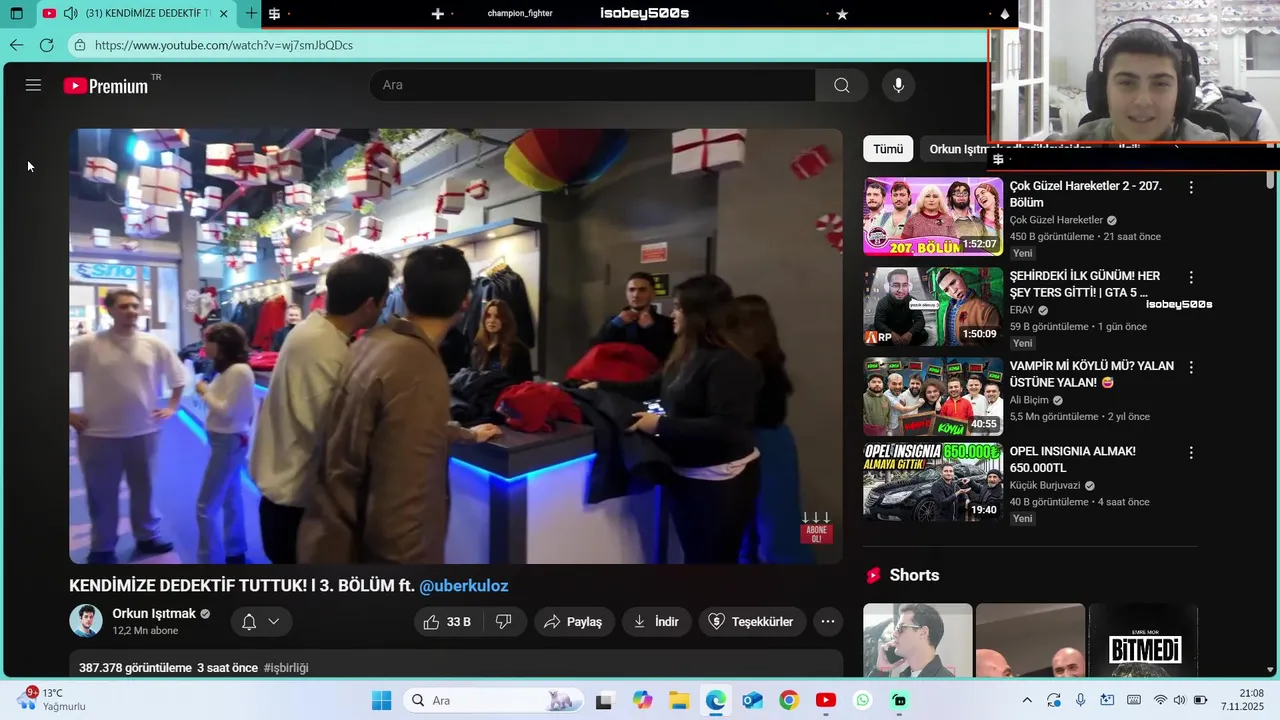
Task: Click Orkun Işıtmak channel avatar
Action: tap(86, 621)
